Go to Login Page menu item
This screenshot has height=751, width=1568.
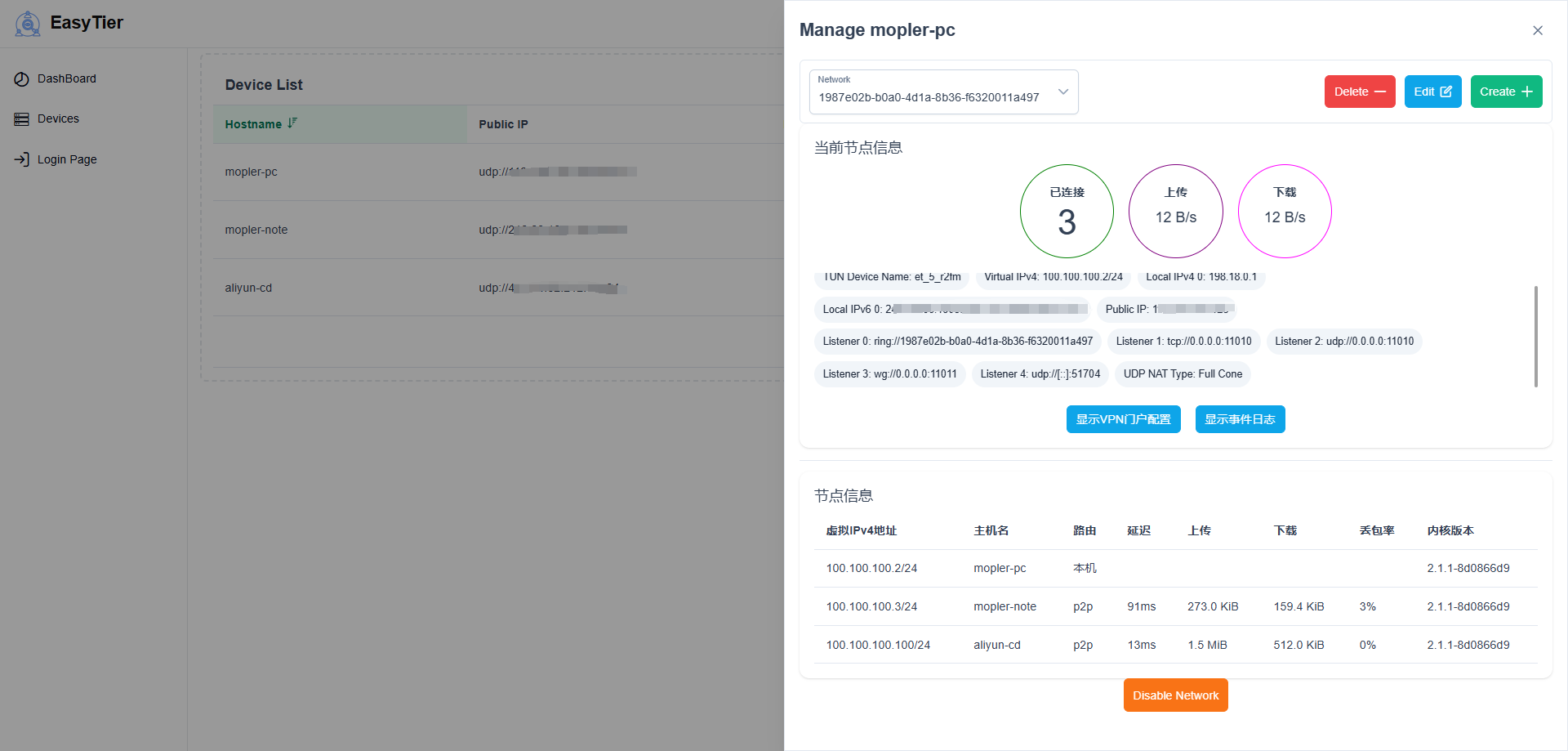click(67, 159)
